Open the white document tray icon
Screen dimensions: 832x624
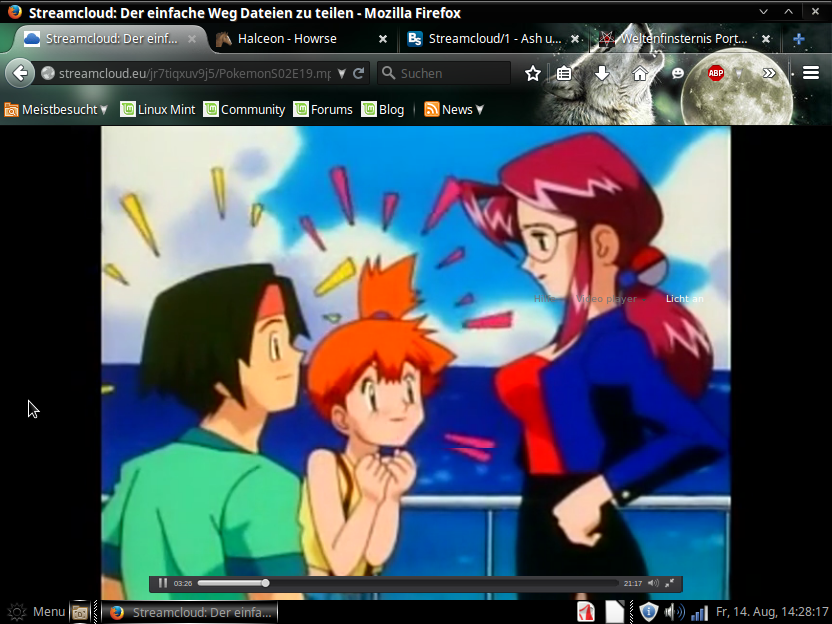point(615,612)
